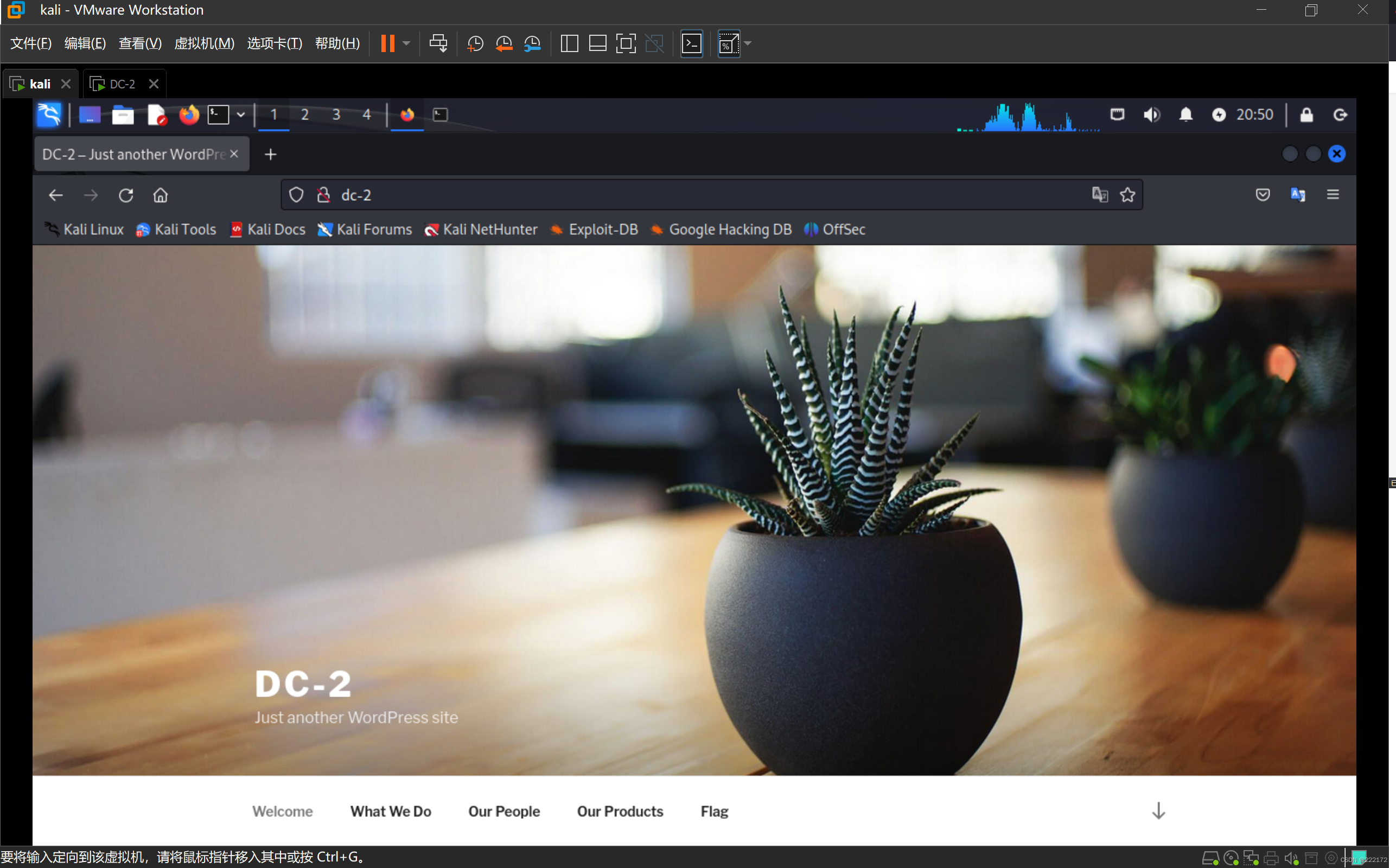Expand the pause button dropdown arrow

(x=406, y=43)
